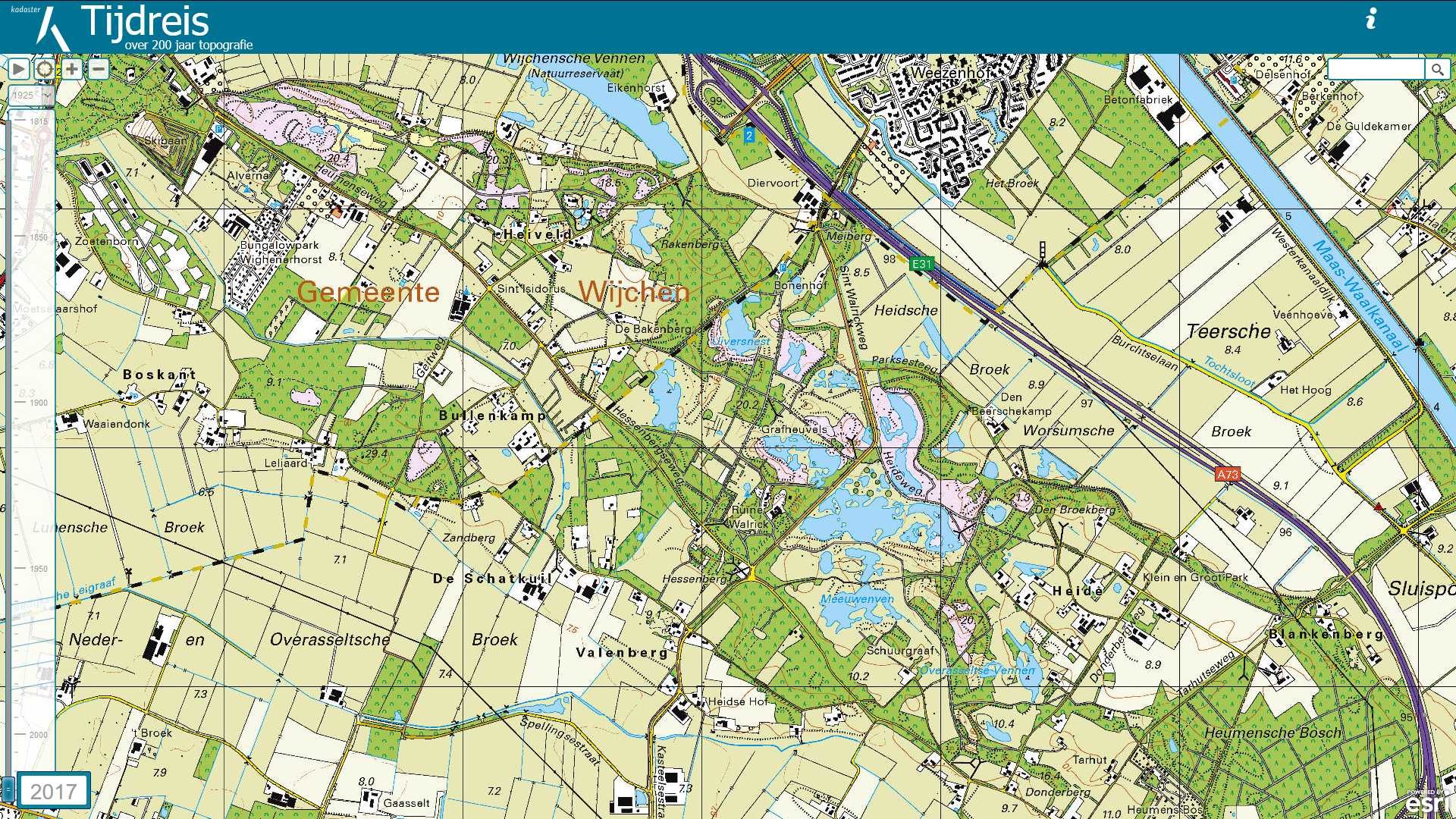Click the green E31 road shield
Screen dimensions: 1456x819
pos(921,264)
